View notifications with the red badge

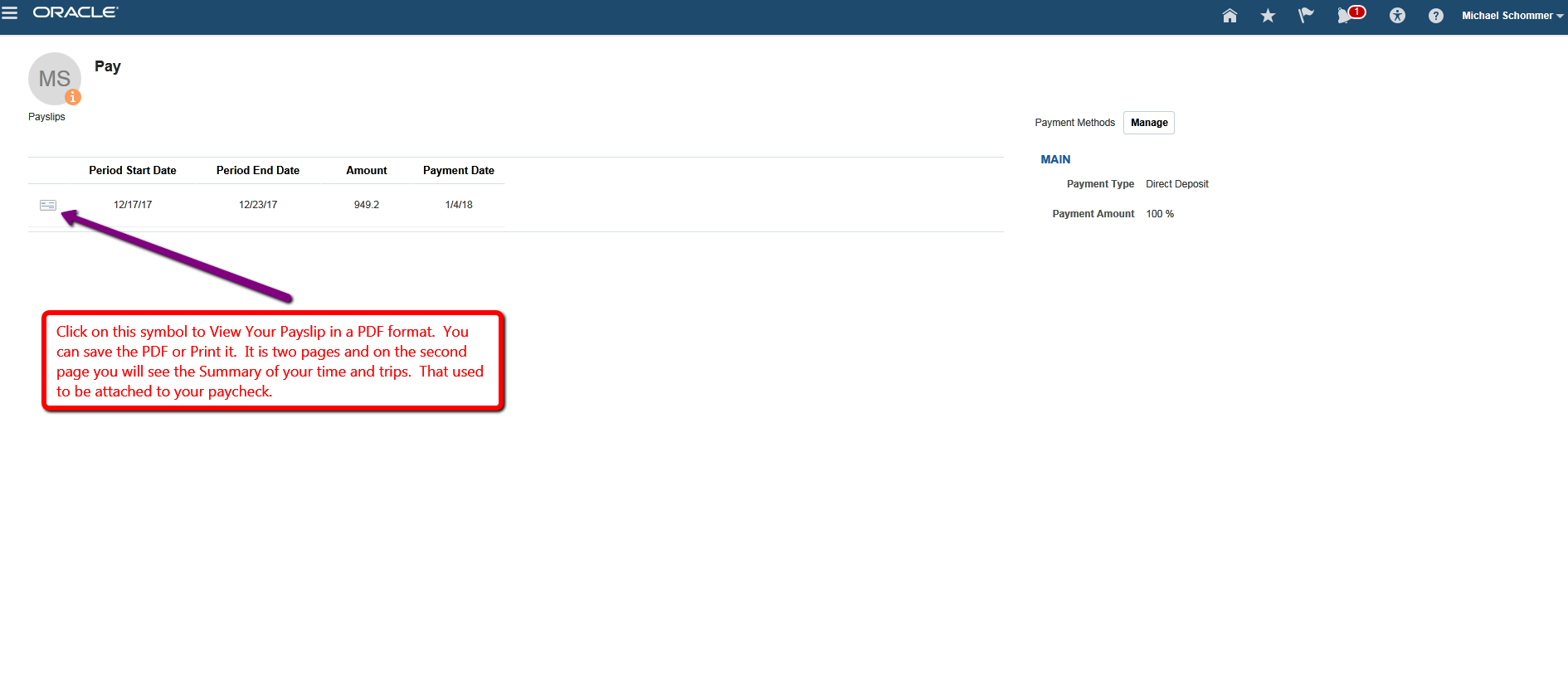[x=1349, y=15]
